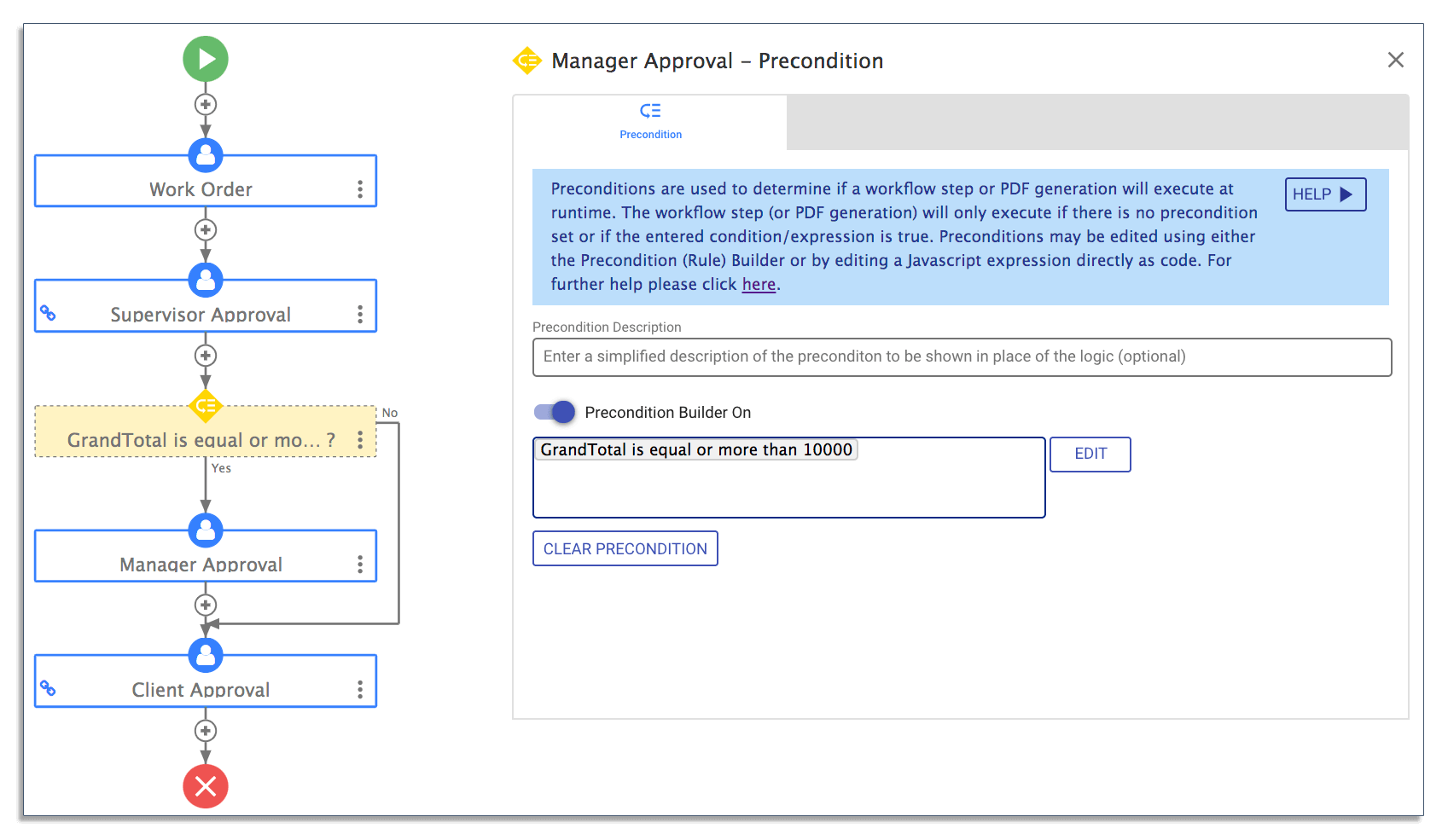Add a step after Manager Approval
The width and height of the screenshot is (1448, 840).
(206, 605)
